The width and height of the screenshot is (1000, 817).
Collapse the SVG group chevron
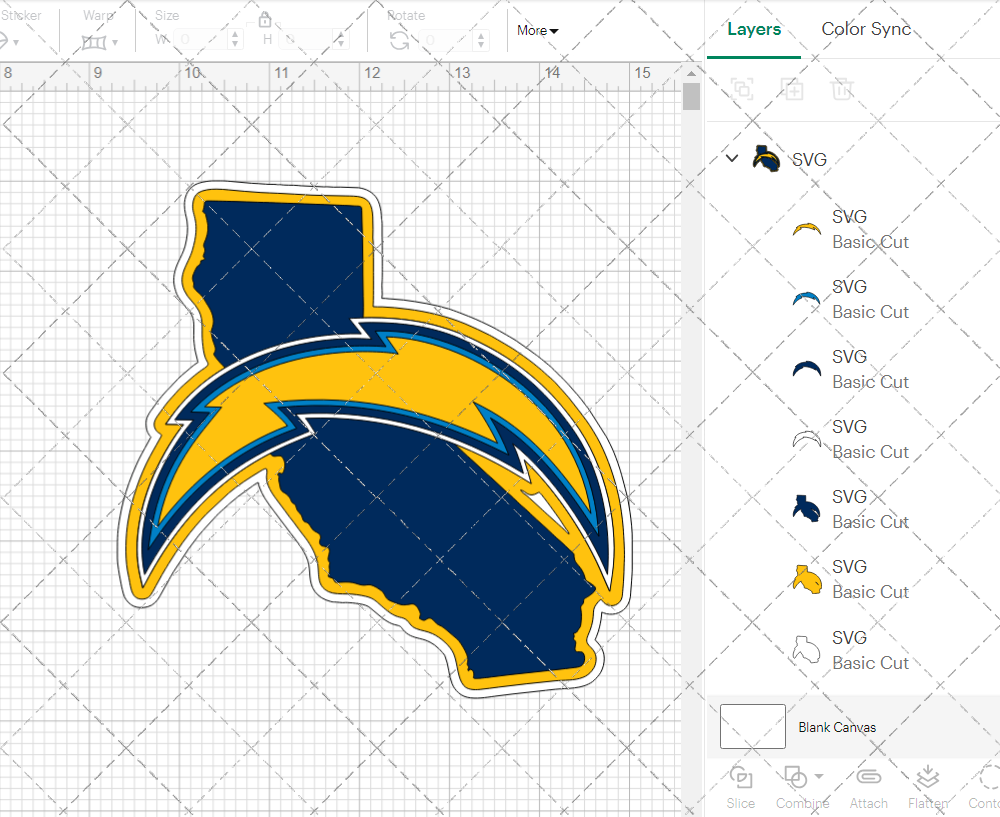pyautogui.click(x=732, y=158)
